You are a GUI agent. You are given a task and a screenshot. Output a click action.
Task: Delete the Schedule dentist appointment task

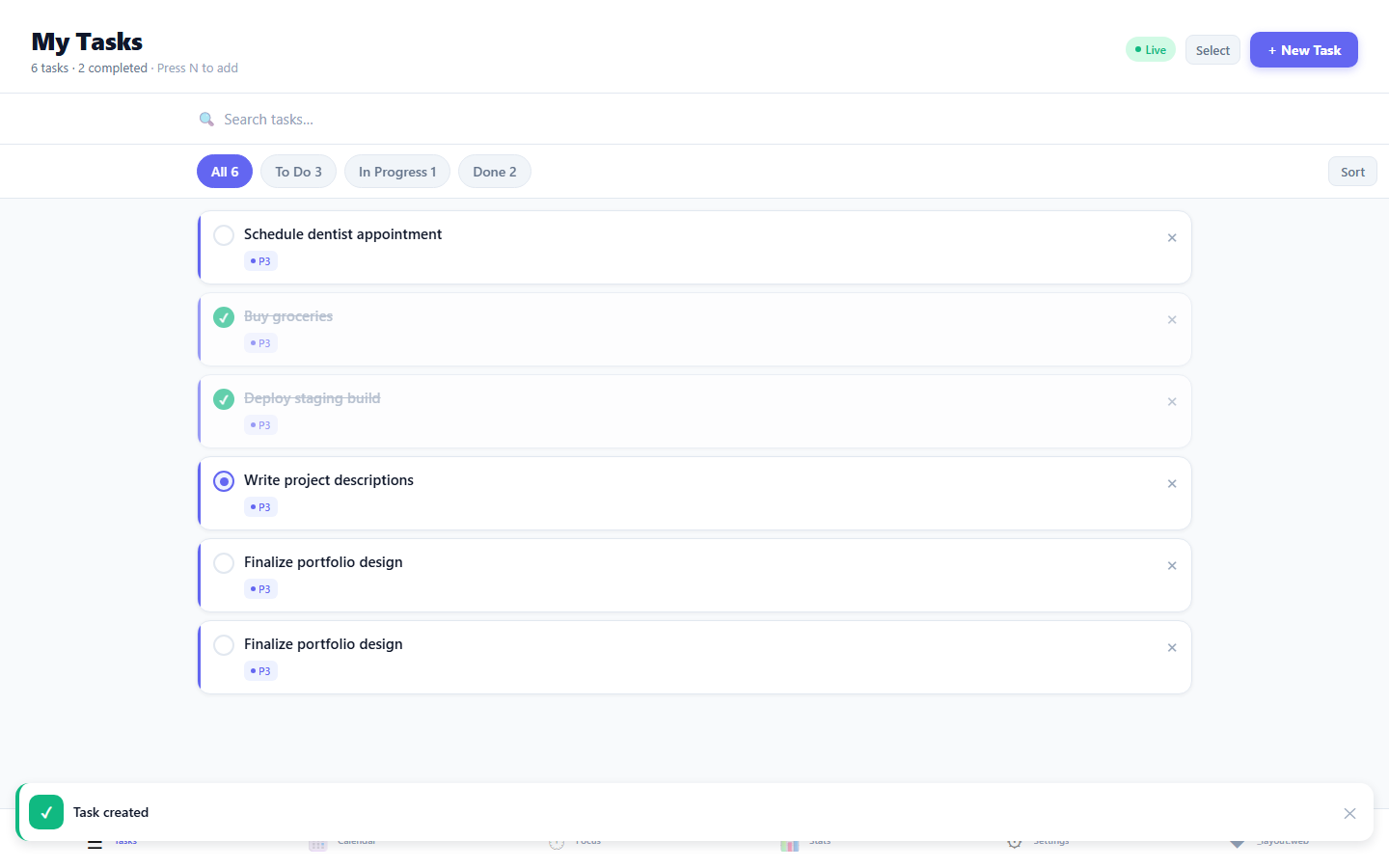(1172, 238)
